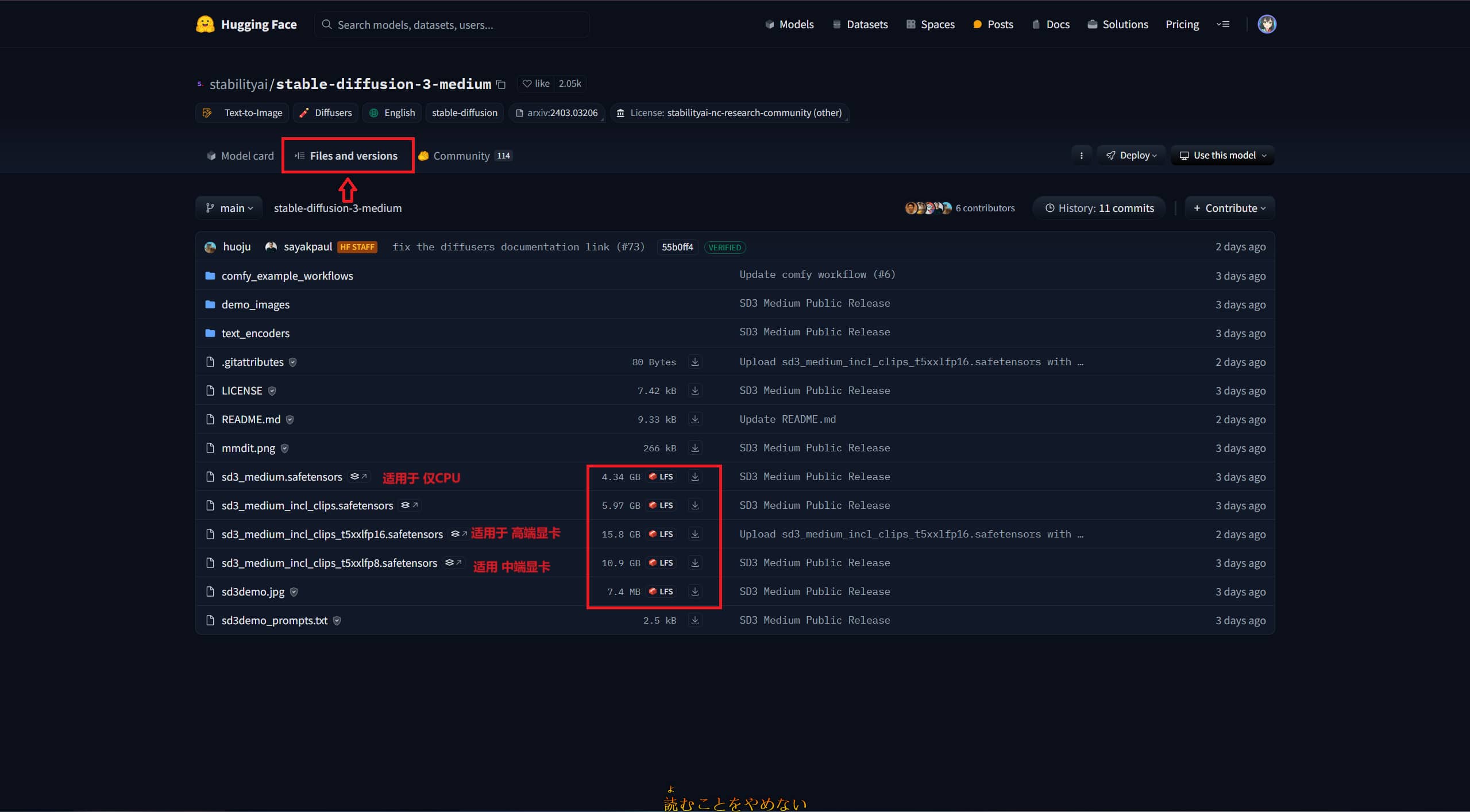Click the security shield next to sd3demo.jpg
This screenshot has height=812, width=1470.
pos(294,591)
